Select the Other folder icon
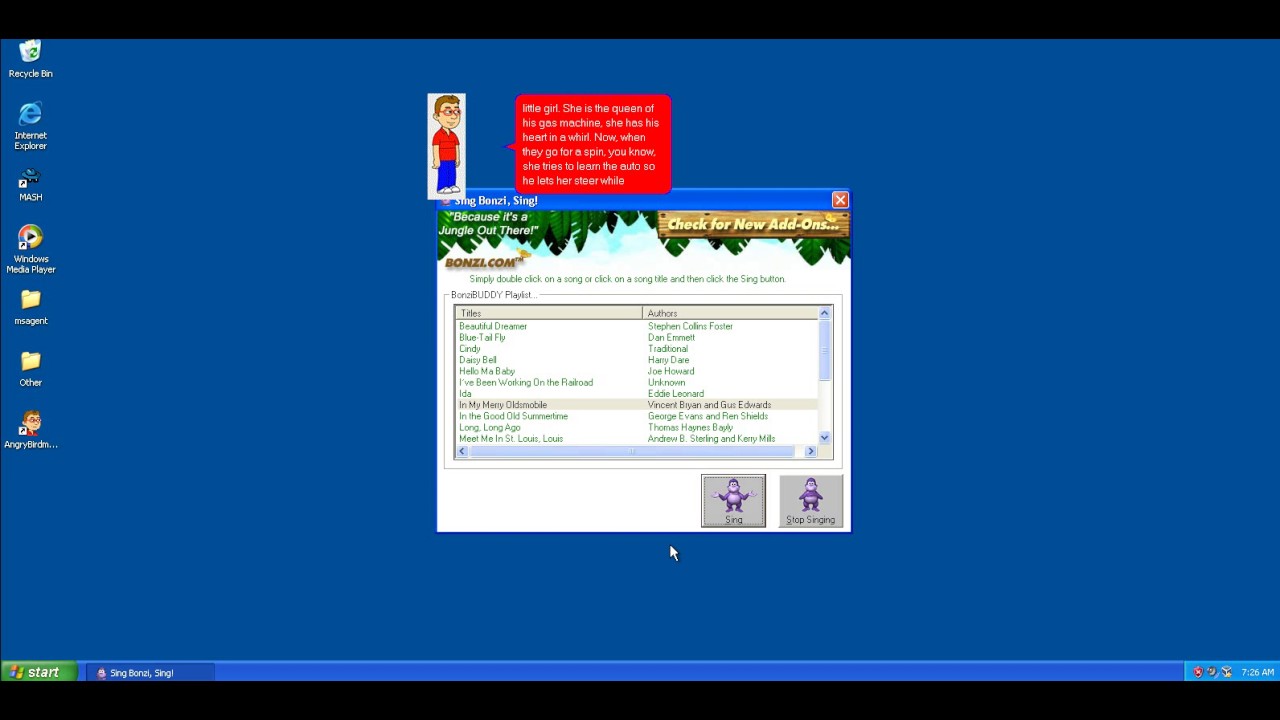Image resolution: width=1280 pixels, height=720 pixels. (30, 369)
